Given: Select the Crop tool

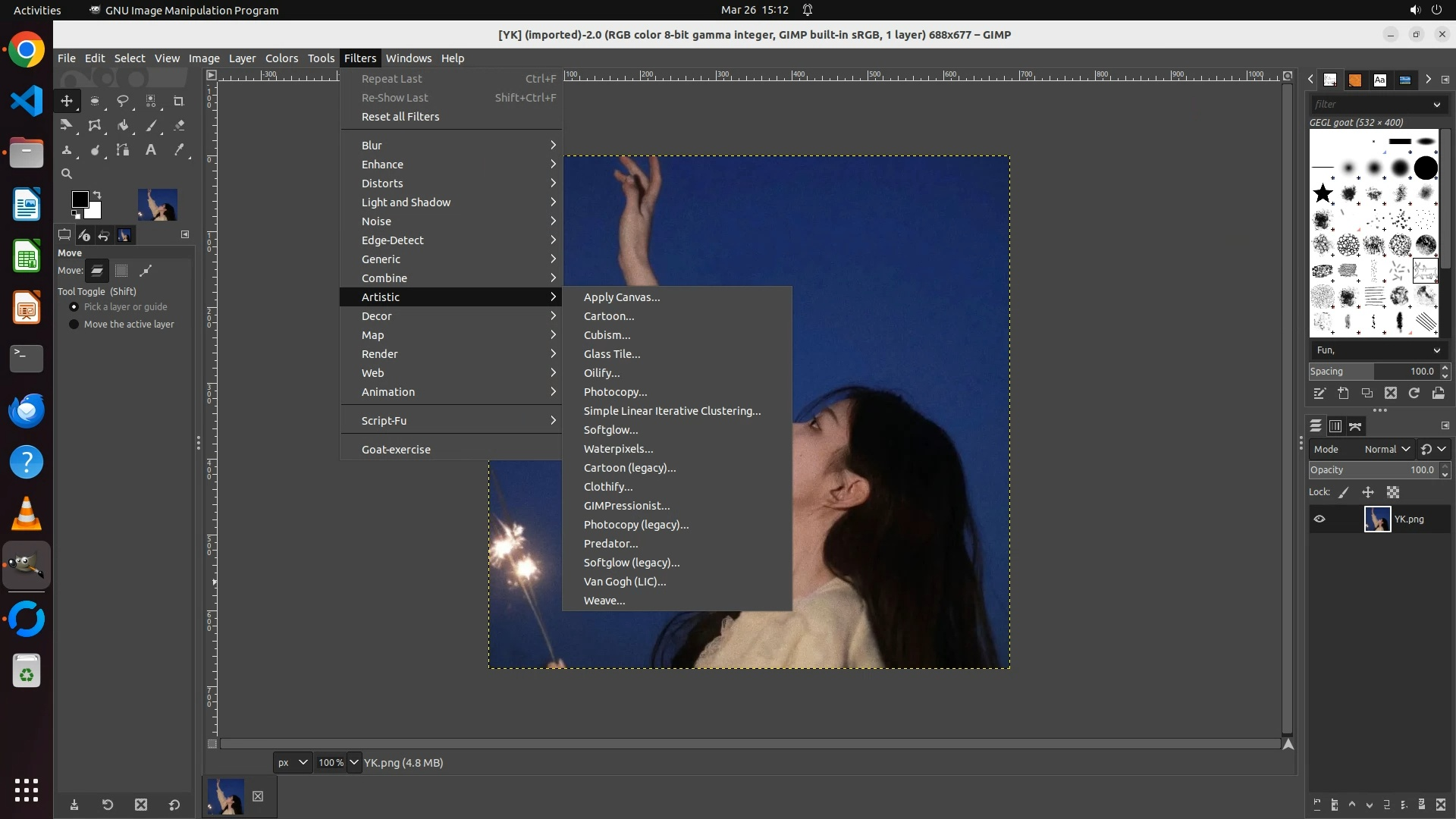Looking at the screenshot, I should pos(179,101).
